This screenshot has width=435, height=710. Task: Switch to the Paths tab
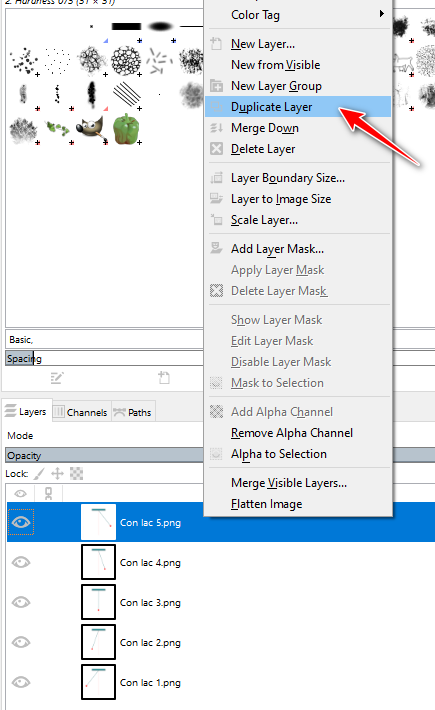tap(133, 412)
